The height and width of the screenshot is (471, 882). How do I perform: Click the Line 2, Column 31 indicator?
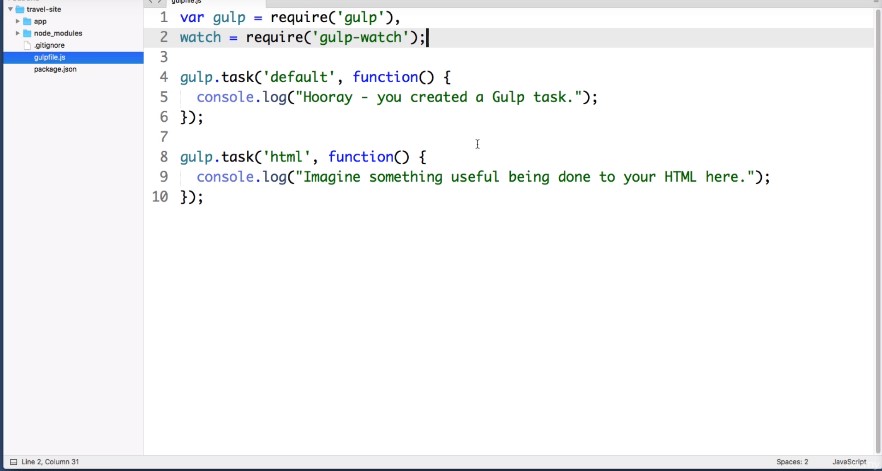51,462
